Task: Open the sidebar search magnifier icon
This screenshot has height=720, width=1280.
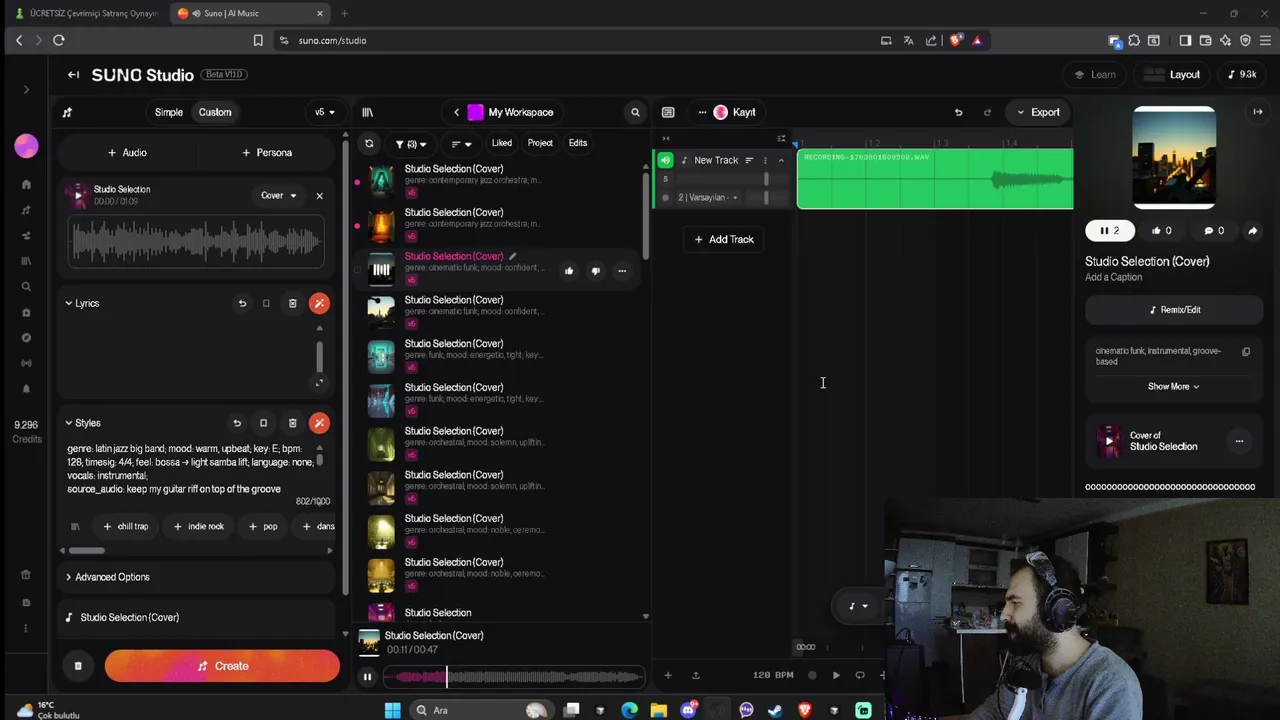Action: point(26,286)
